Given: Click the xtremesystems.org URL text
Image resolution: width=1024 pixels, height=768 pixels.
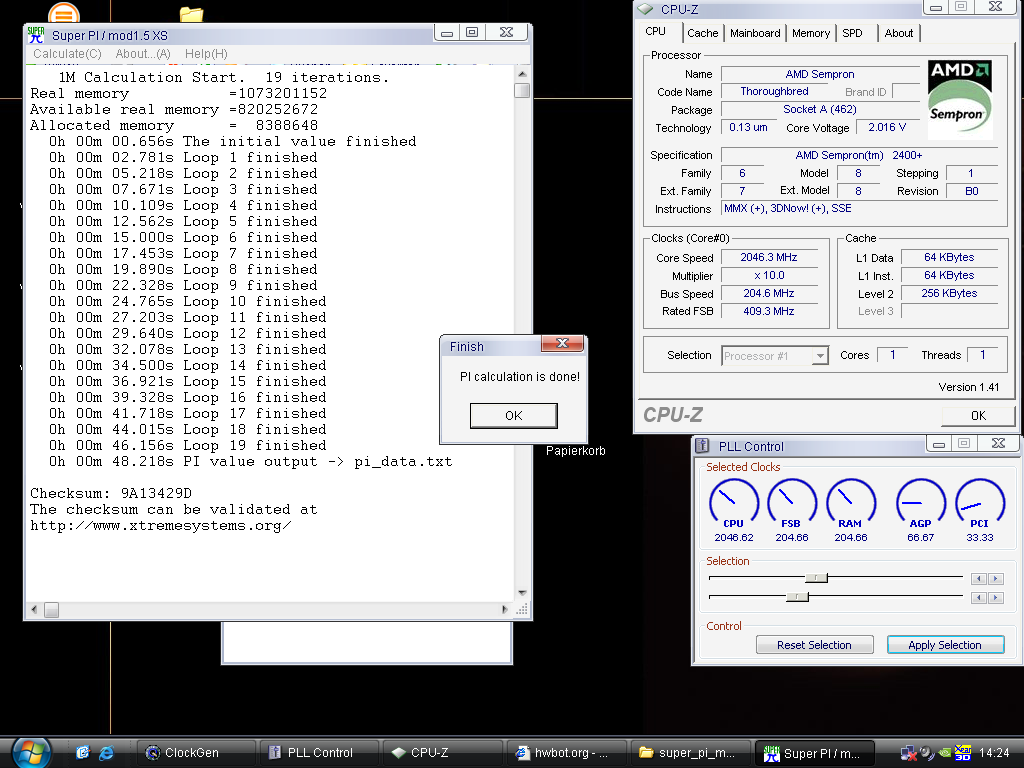Looking at the screenshot, I should (161, 526).
